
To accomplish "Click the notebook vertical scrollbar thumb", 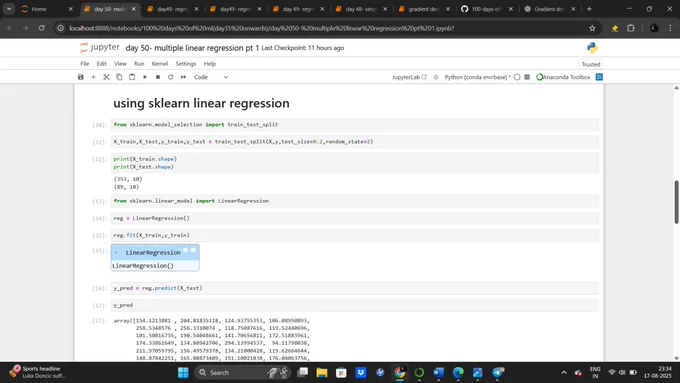I will (x=676, y=202).
